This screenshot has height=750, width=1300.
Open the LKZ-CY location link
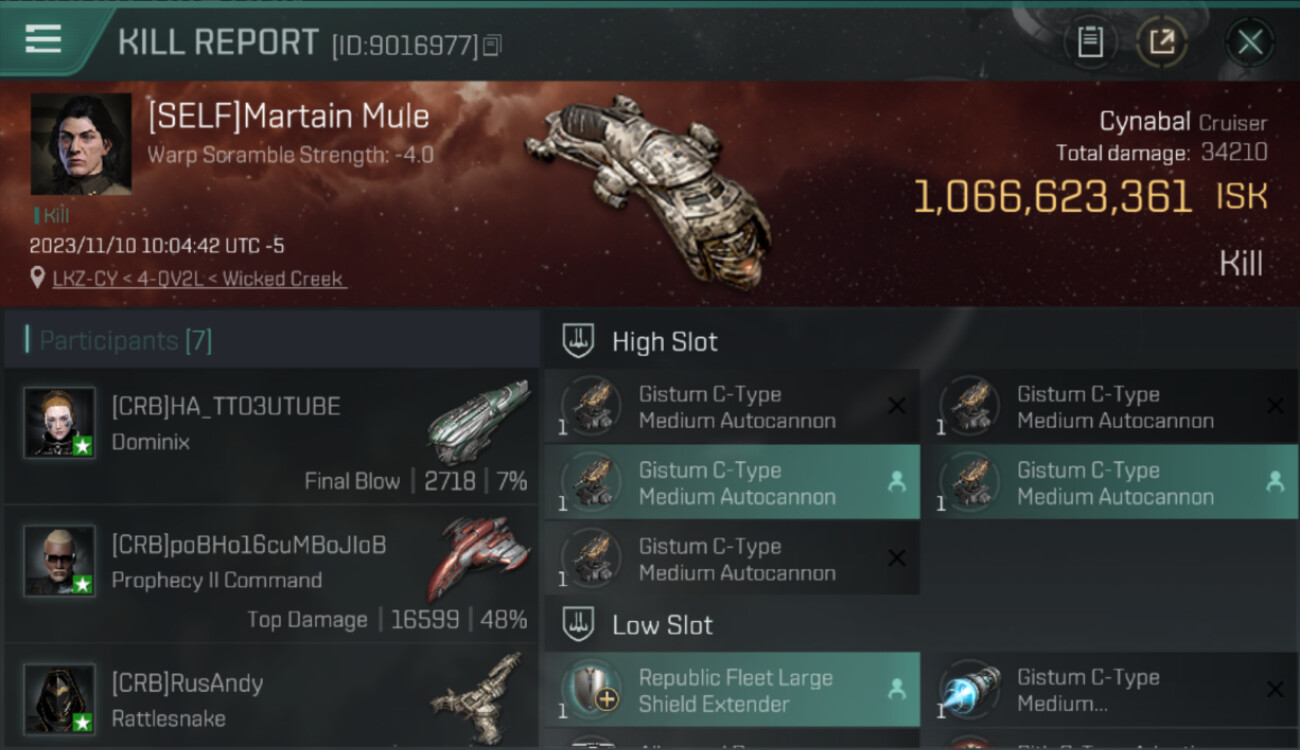pos(199,279)
